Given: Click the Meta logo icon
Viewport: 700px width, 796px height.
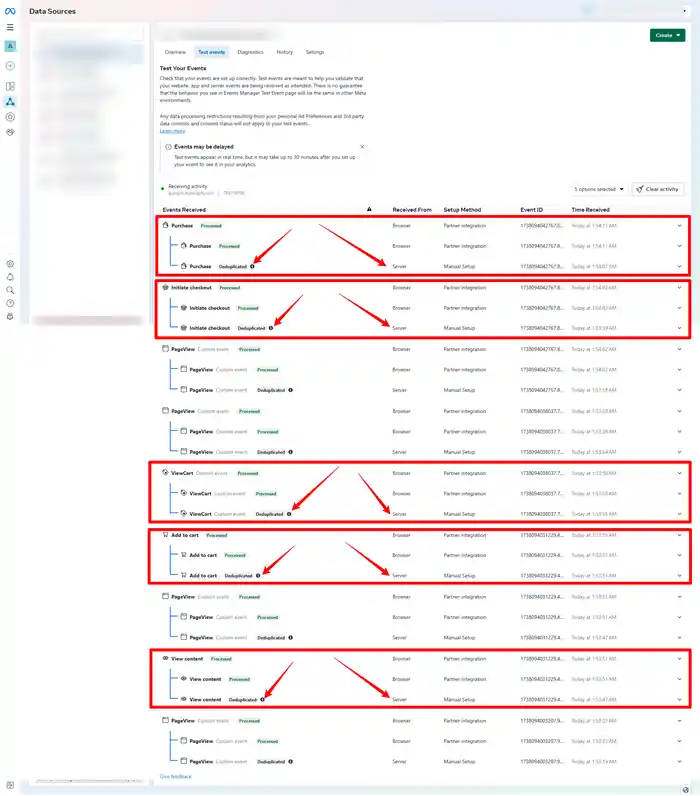Looking at the screenshot, I should (x=10, y=11).
